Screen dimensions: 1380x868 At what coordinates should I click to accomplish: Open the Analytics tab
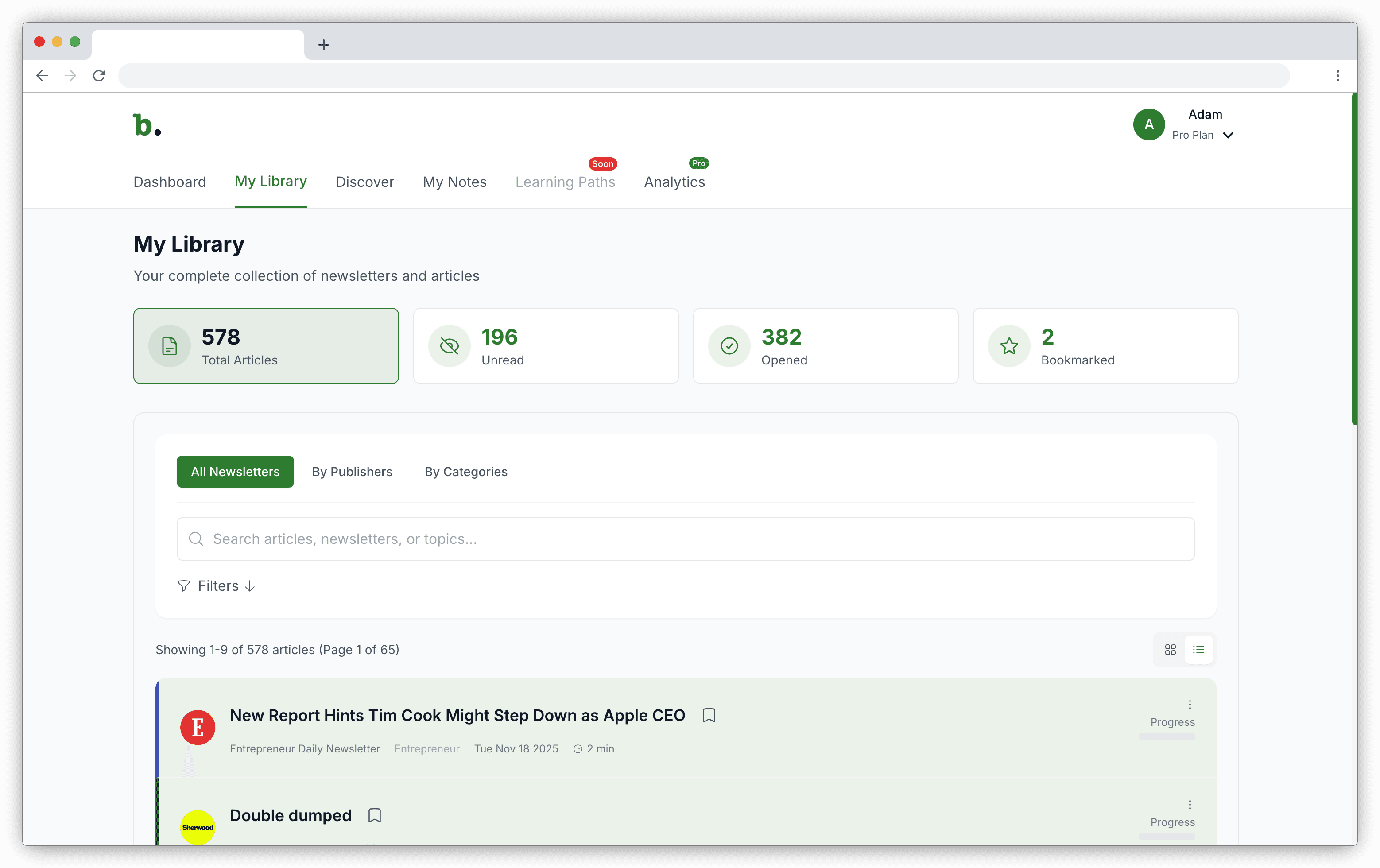coord(674,182)
